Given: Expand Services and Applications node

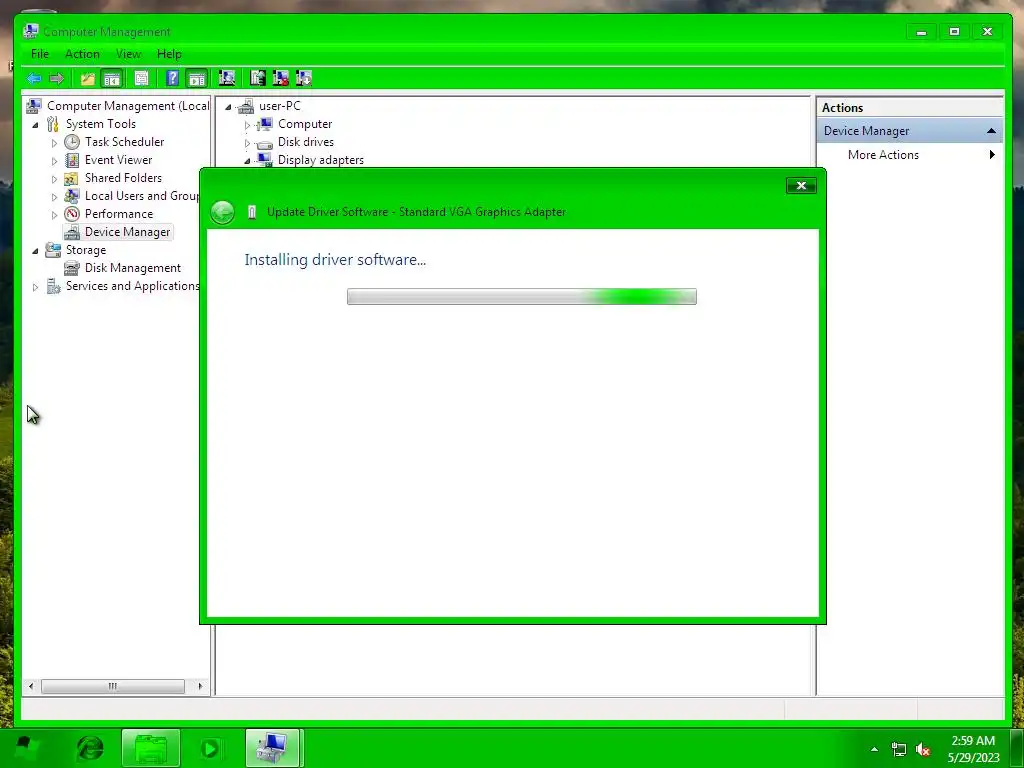Looking at the screenshot, I should coord(35,287).
